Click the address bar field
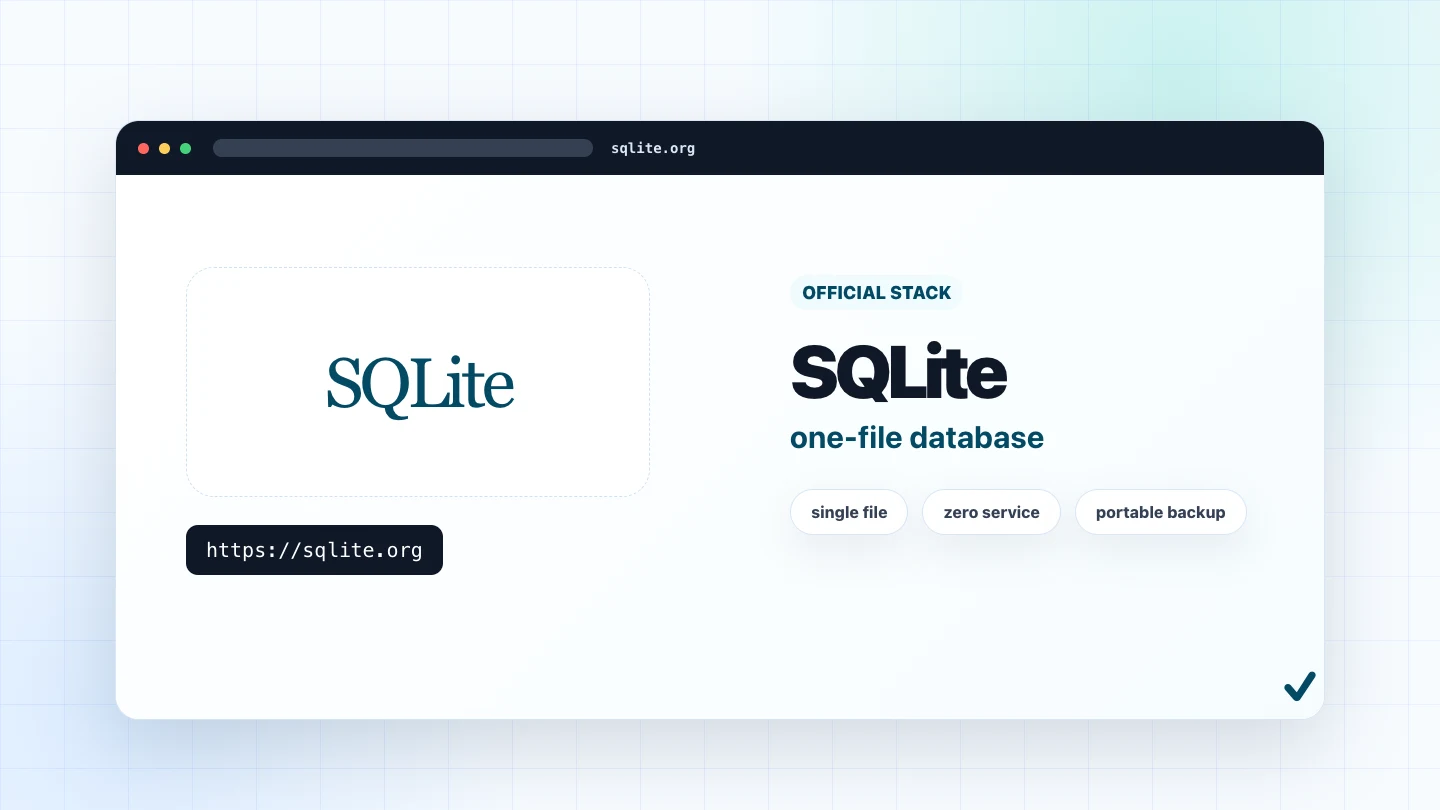 403,148
